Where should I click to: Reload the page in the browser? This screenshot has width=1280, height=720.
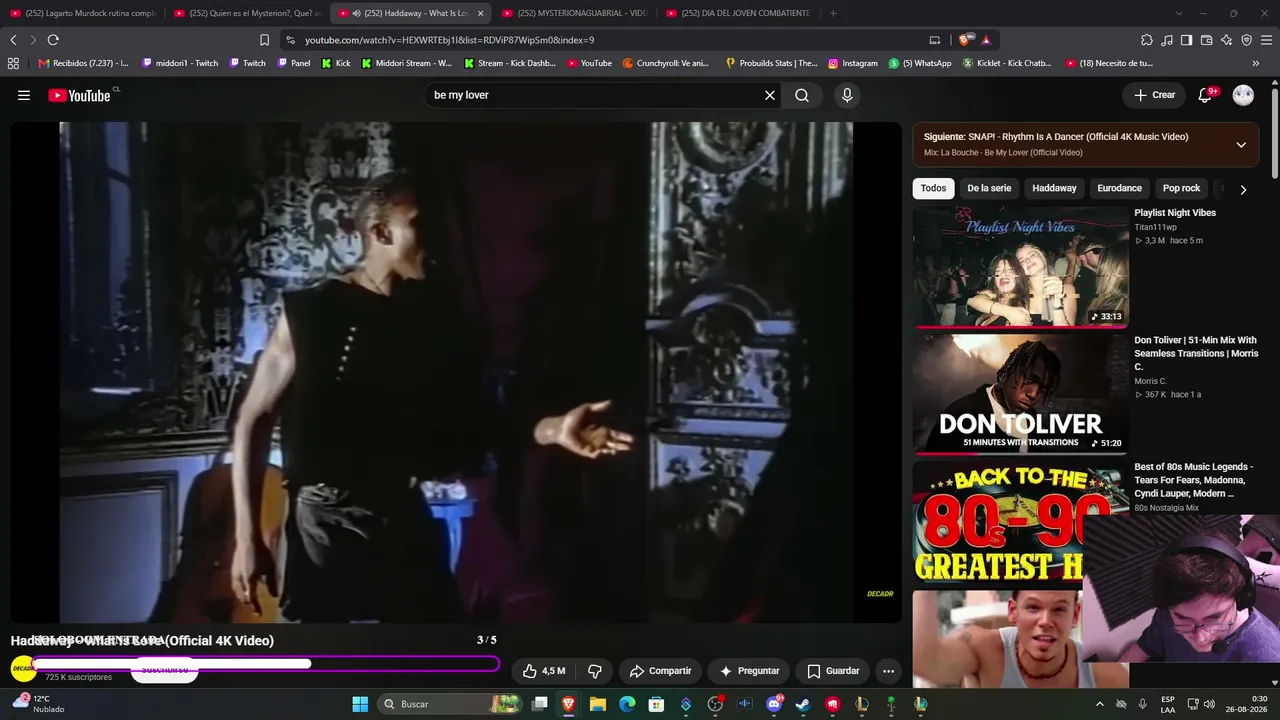point(53,40)
